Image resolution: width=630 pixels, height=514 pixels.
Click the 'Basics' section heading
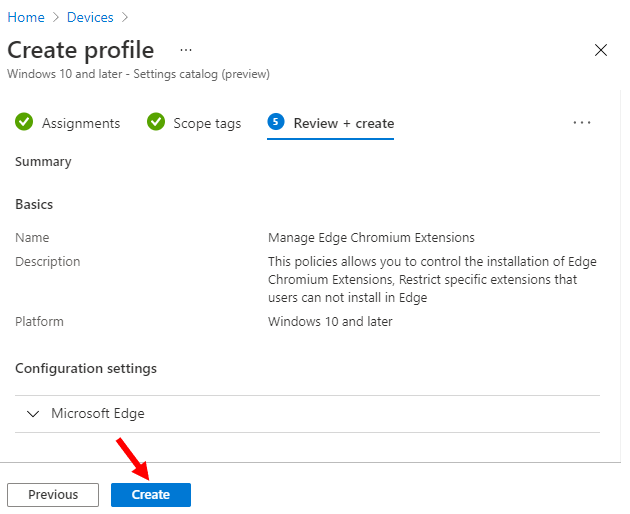point(34,205)
